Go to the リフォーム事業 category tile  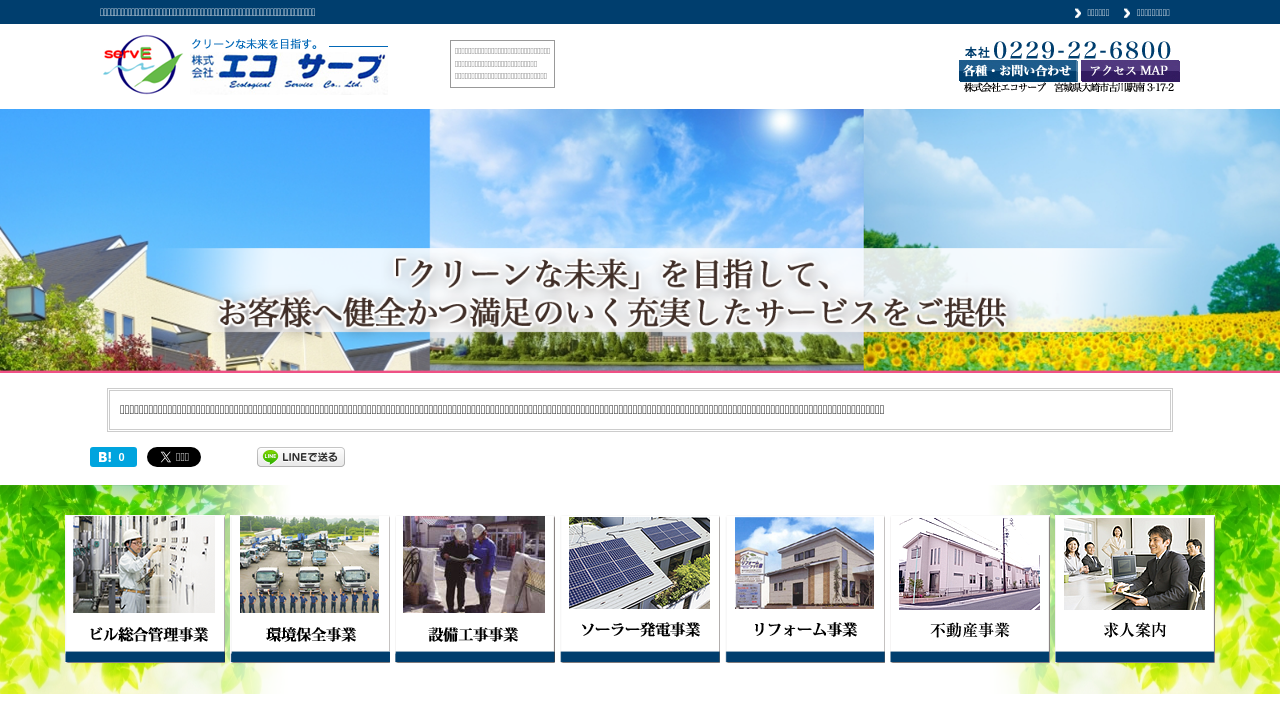pyautogui.click(x=805, y=589)
